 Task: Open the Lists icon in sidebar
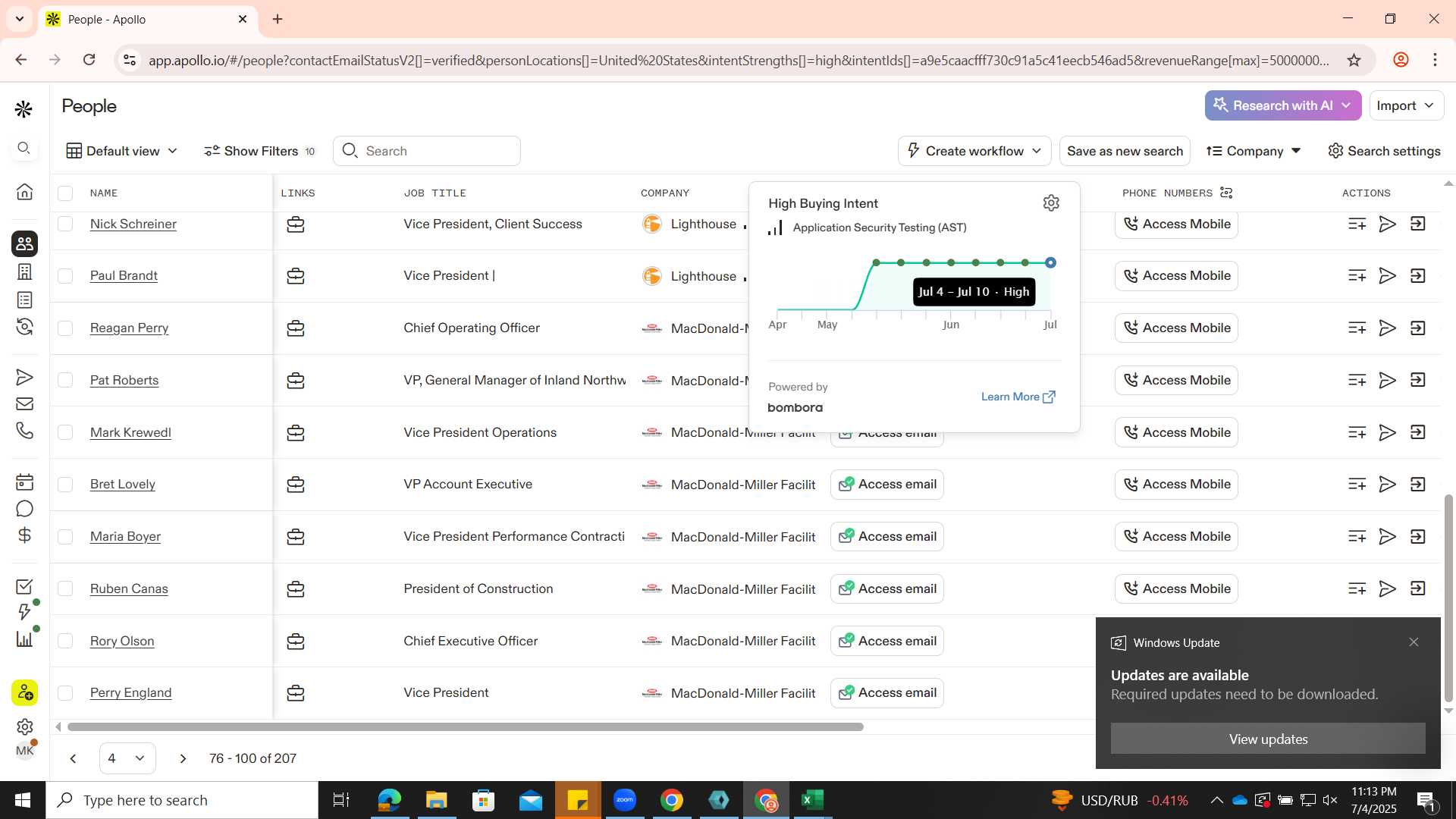tap(24, 300)
